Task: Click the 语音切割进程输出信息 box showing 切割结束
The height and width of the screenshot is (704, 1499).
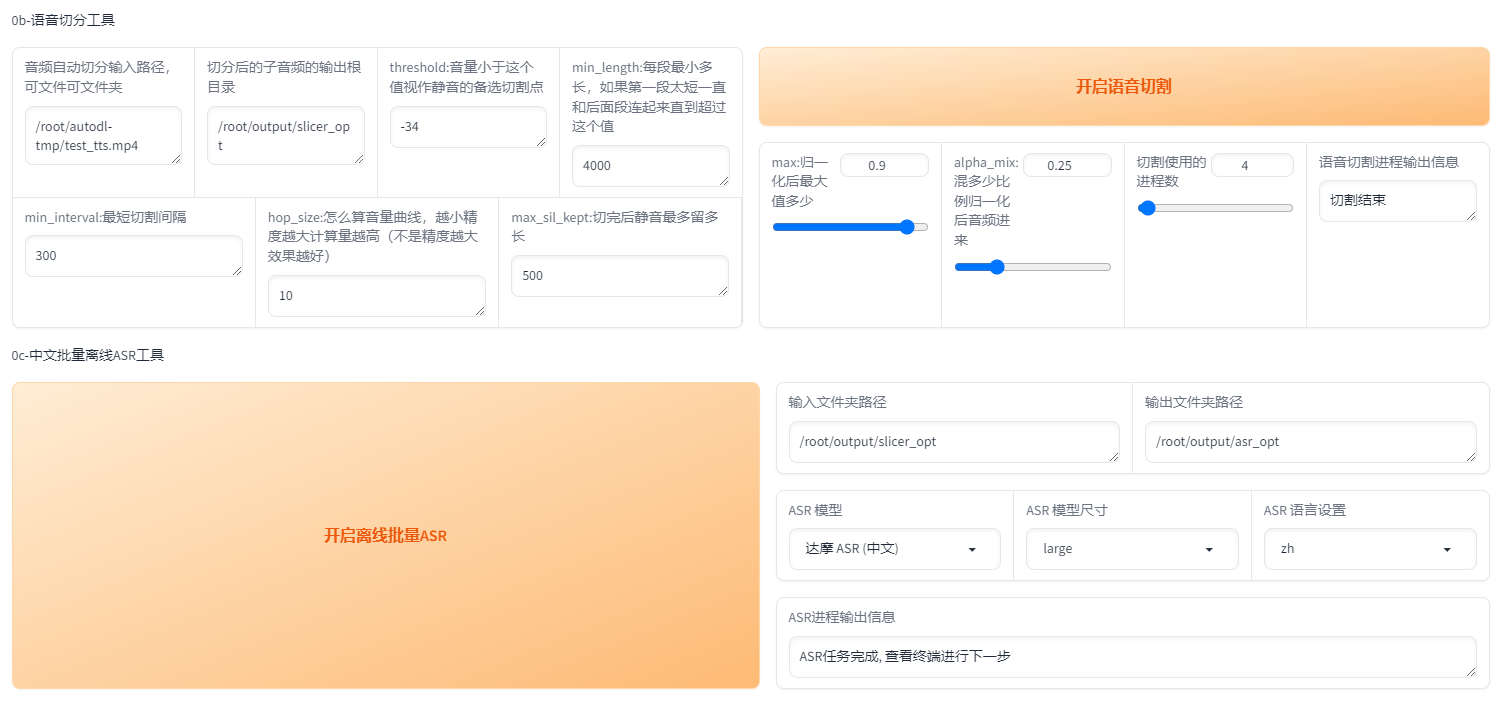Action: (1398, 201)
